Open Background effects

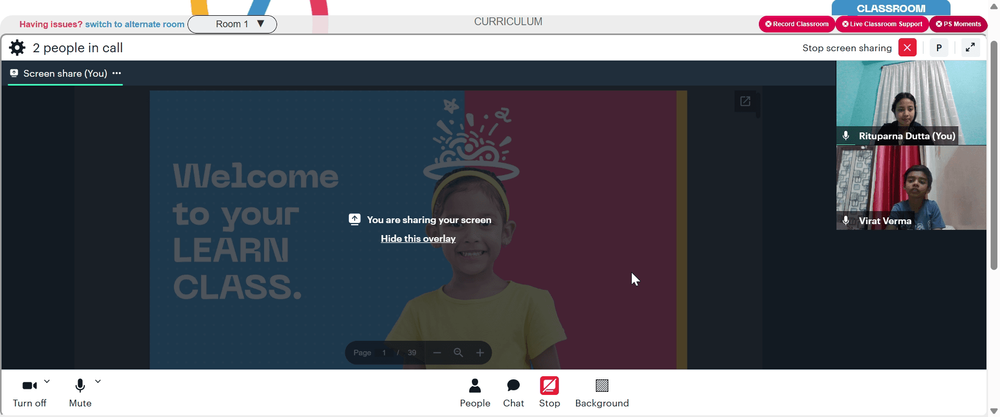coord(602,393)
